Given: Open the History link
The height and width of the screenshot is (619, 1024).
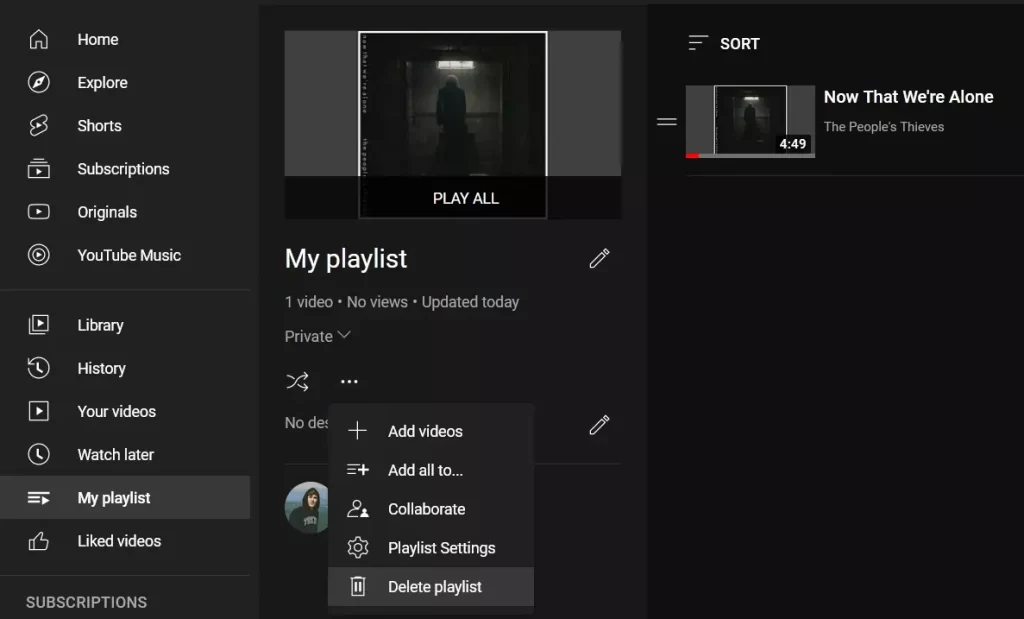Looking at the screenshot, I should click(x=101, y=368).
